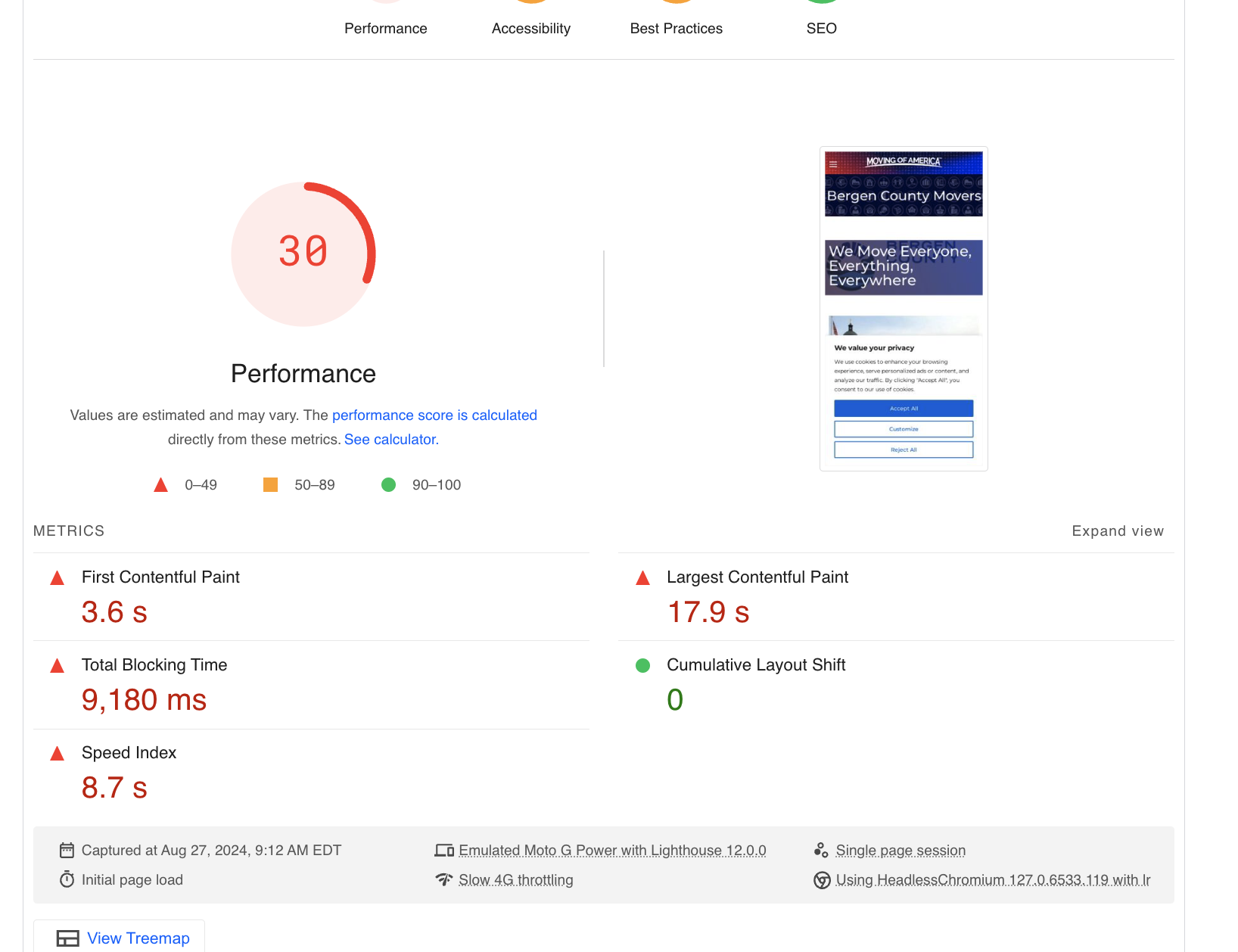Click the device icon beside Emulated Moto G Power
Screen dimensions: 1238x952
pyautogui.click(x=444, y=850)
